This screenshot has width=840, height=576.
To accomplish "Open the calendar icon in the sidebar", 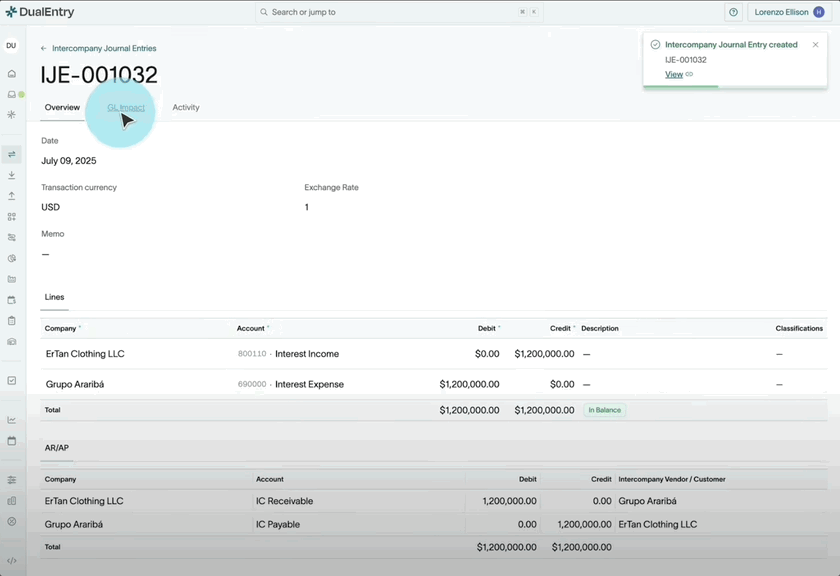I will point(12,440).
